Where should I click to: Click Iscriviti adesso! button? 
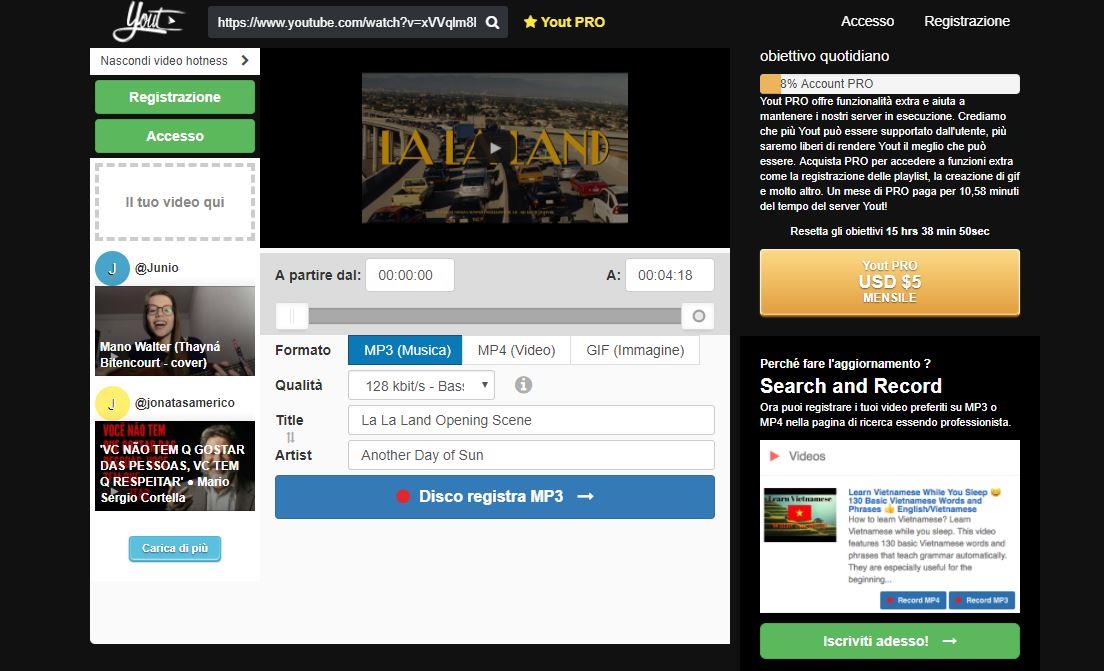(889, 641)
